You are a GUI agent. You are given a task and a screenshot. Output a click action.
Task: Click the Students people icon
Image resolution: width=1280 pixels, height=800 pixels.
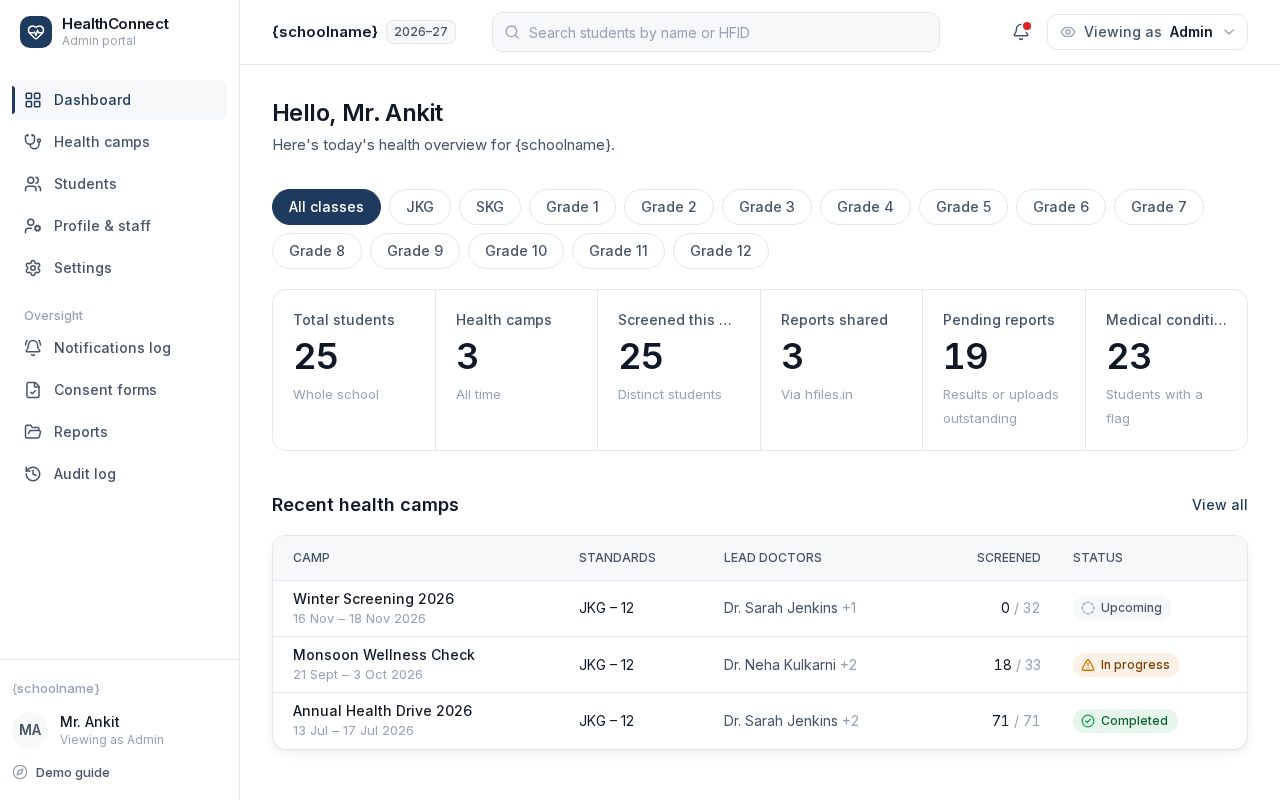[x=33, y=184]
